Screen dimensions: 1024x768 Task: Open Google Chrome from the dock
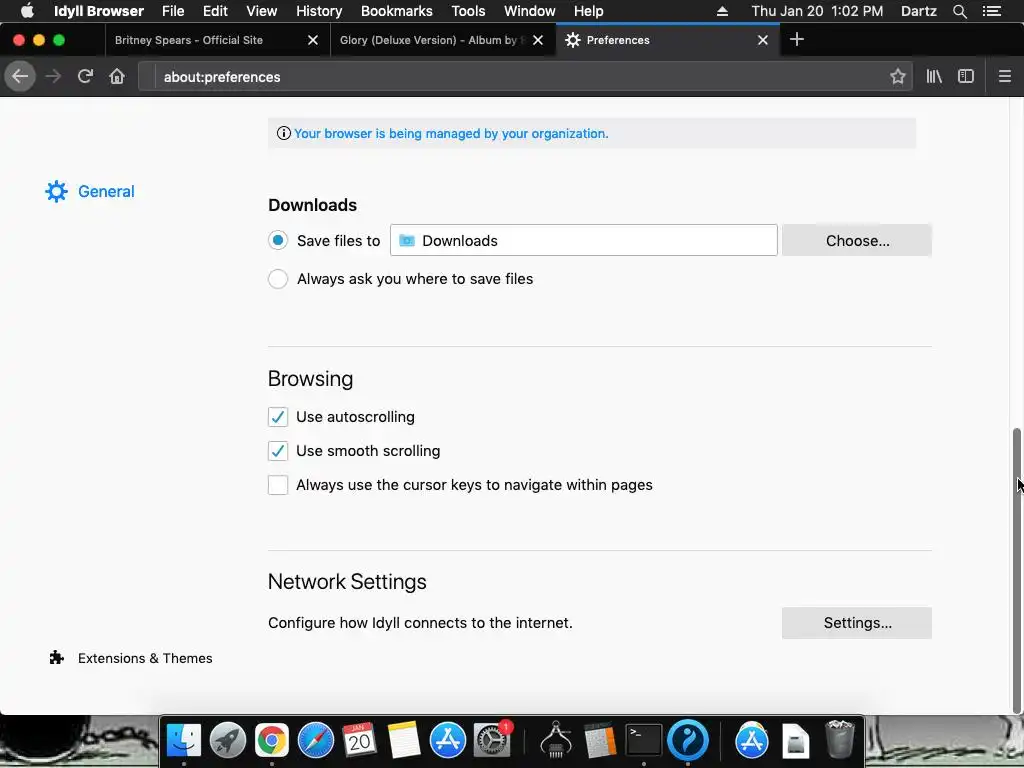(272, 741)
